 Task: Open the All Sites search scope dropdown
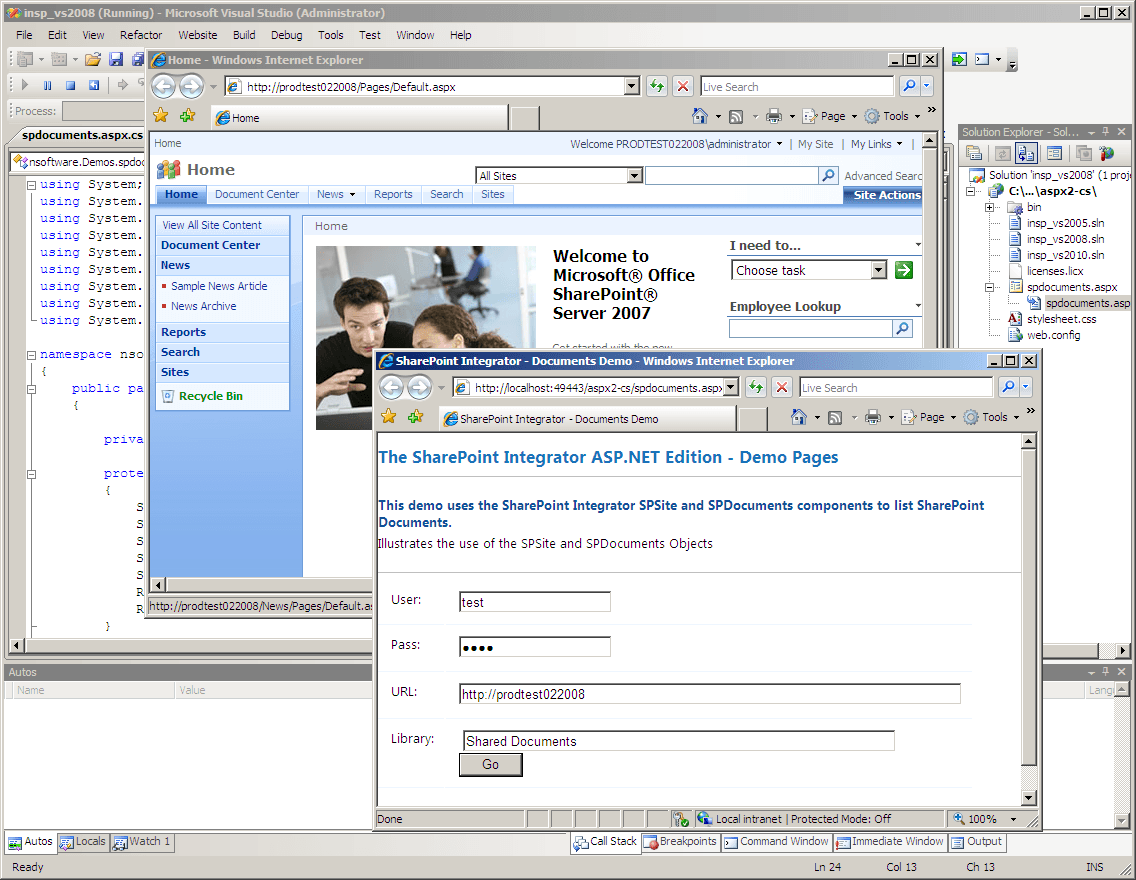click(634, 175)
